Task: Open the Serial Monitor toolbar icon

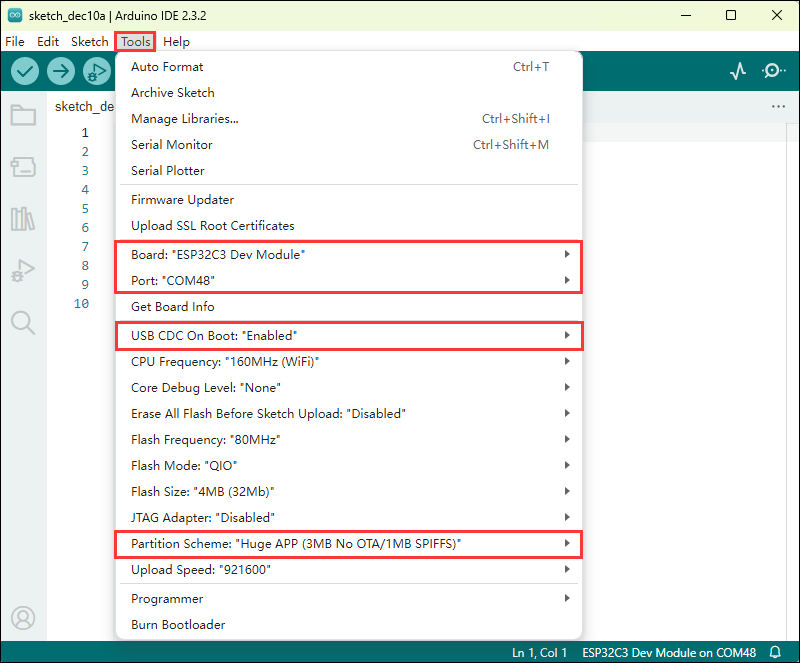Action: point(774,71)
